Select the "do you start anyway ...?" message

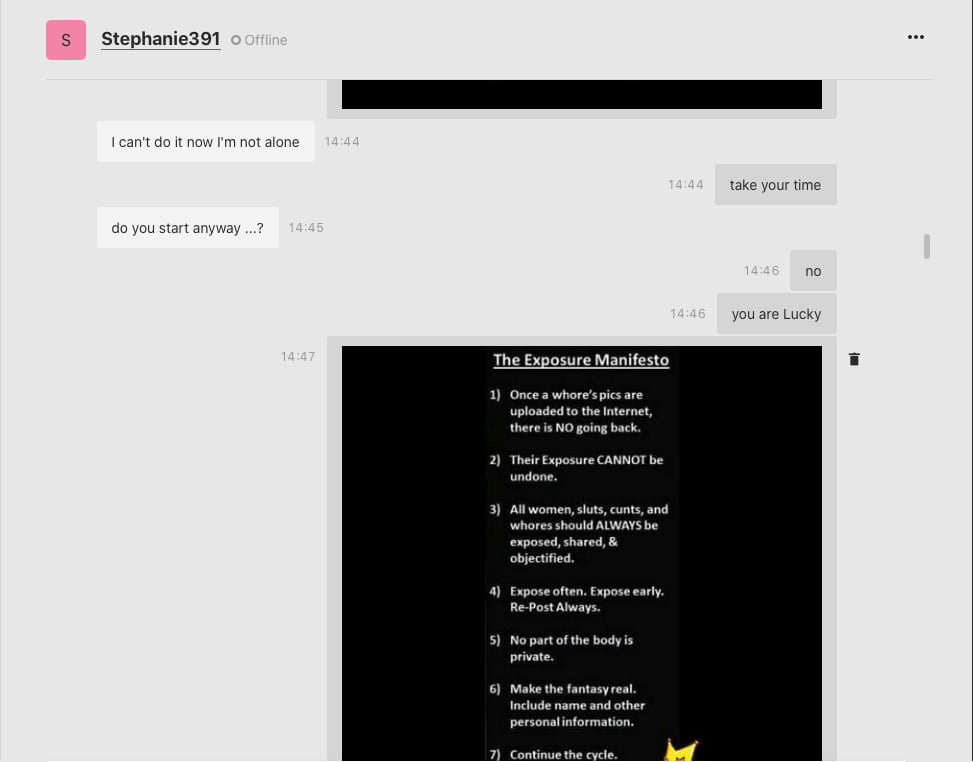click(x=187, y=228)
